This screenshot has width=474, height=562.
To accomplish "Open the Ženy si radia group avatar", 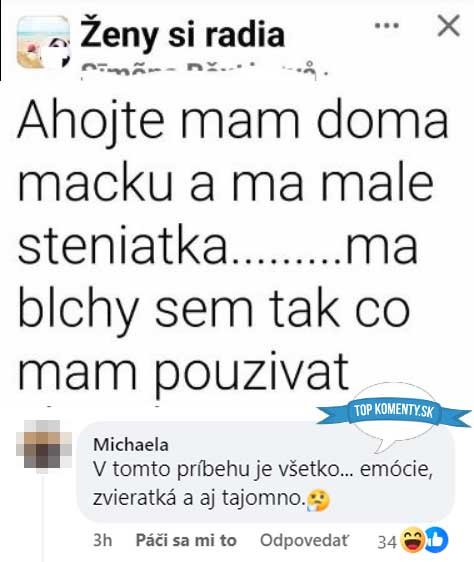I will pos(43,42).
